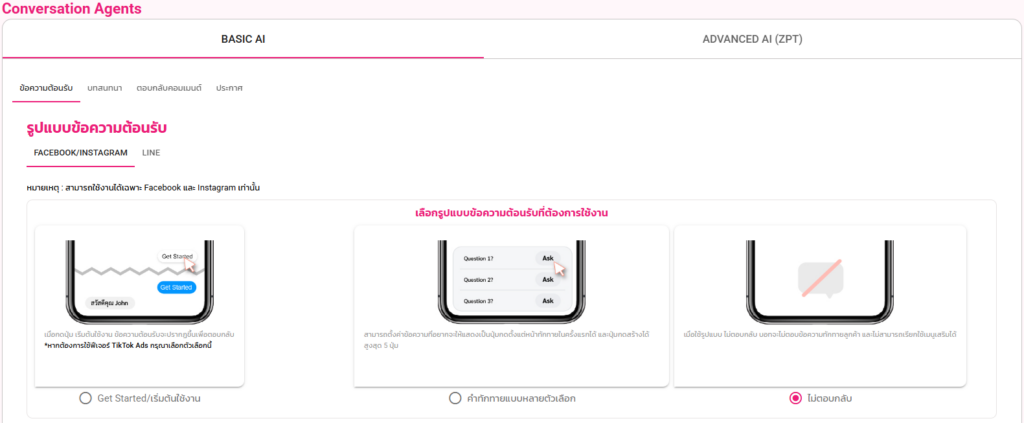Choose the คำทักทายแบบหลายตัวเลือก radio option

(x=456, y=398)
